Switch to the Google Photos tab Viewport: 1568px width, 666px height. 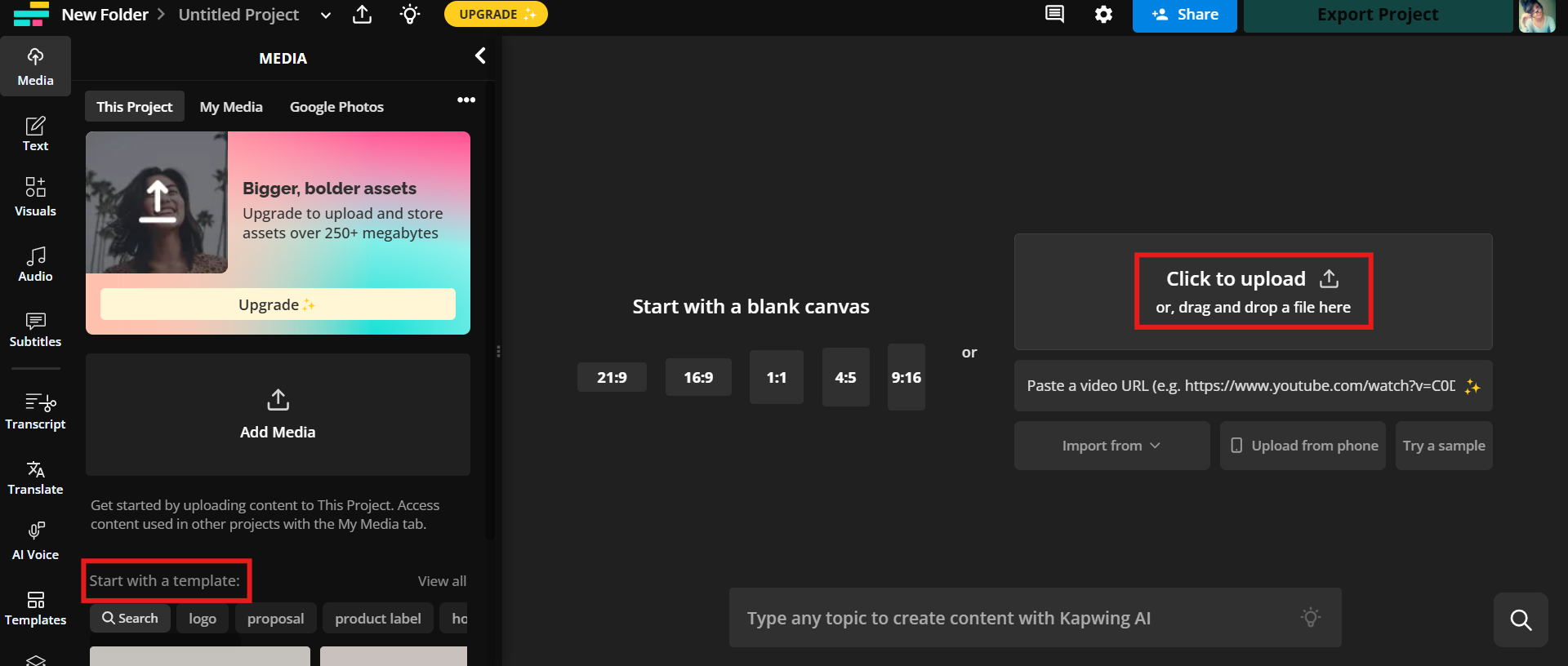[336, 107]
